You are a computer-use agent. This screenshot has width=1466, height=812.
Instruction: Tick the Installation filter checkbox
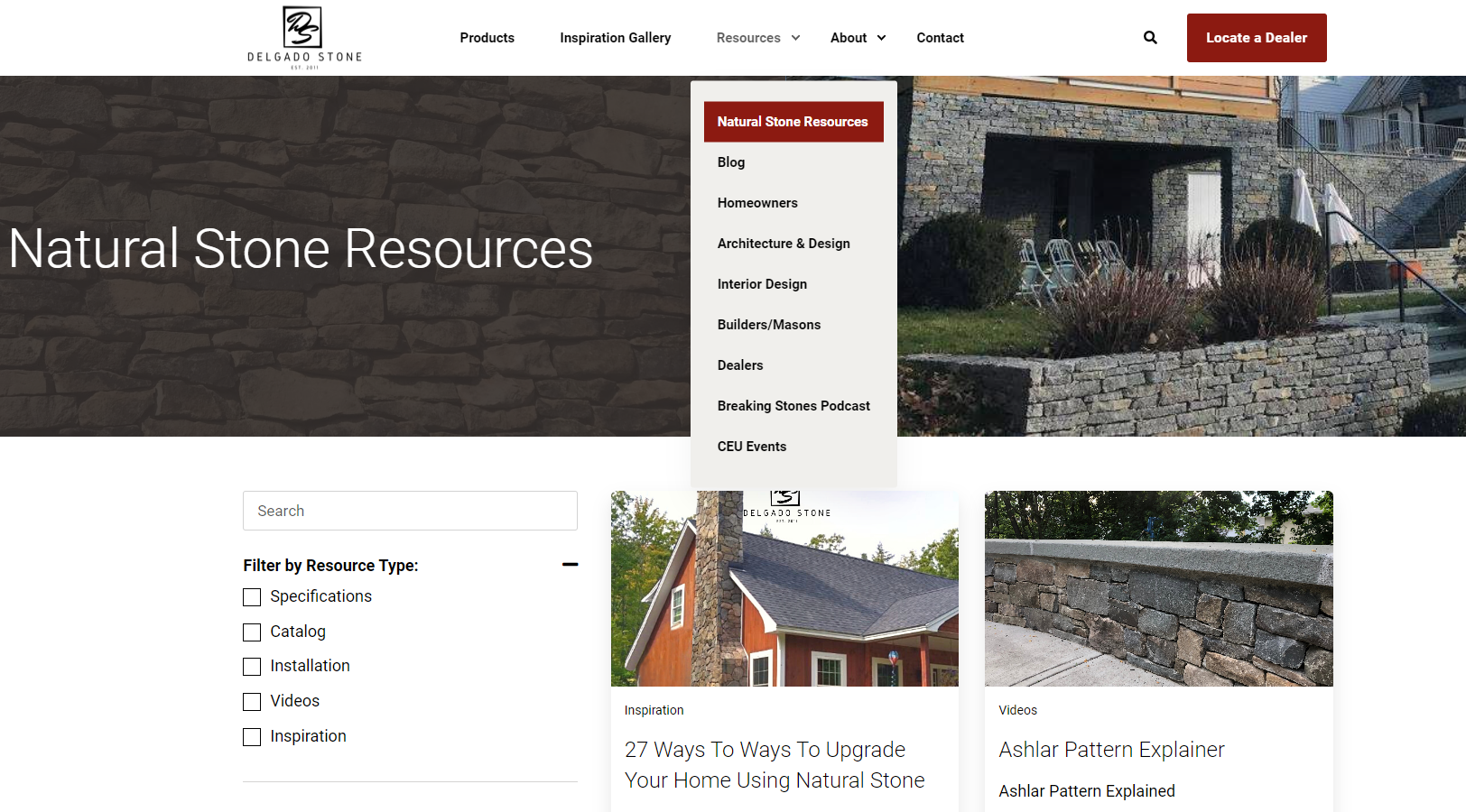tap(252, 667)
